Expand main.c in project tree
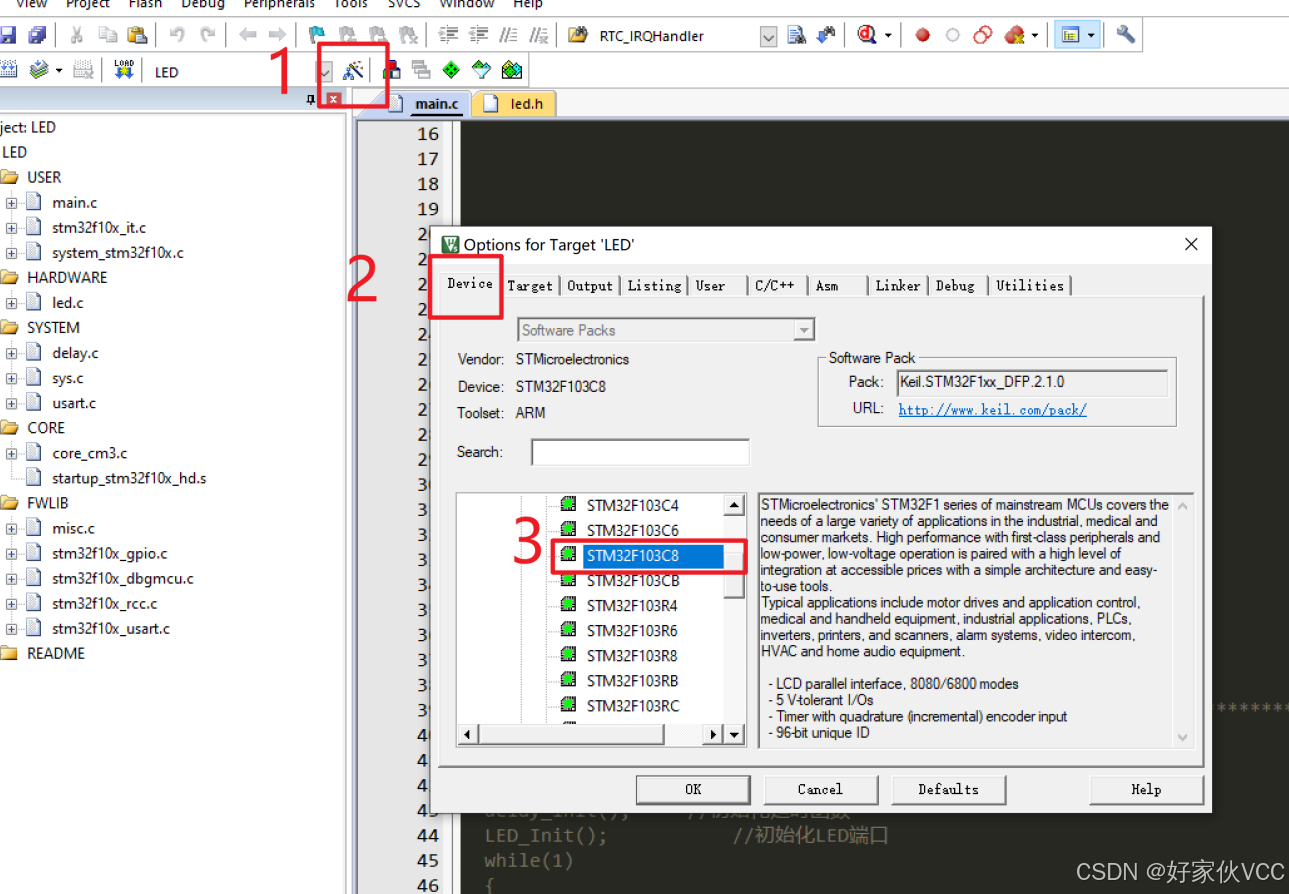Viewport: 1289px width, 894px height. tap(11, 203)
